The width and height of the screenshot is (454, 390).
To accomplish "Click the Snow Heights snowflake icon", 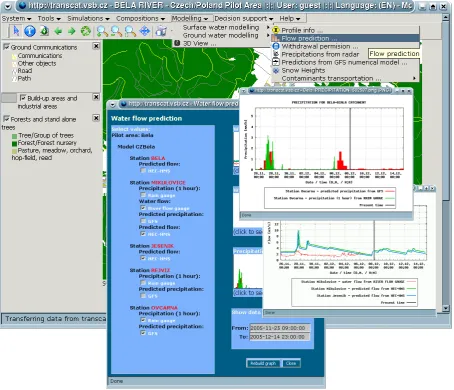I will point(276,70).
